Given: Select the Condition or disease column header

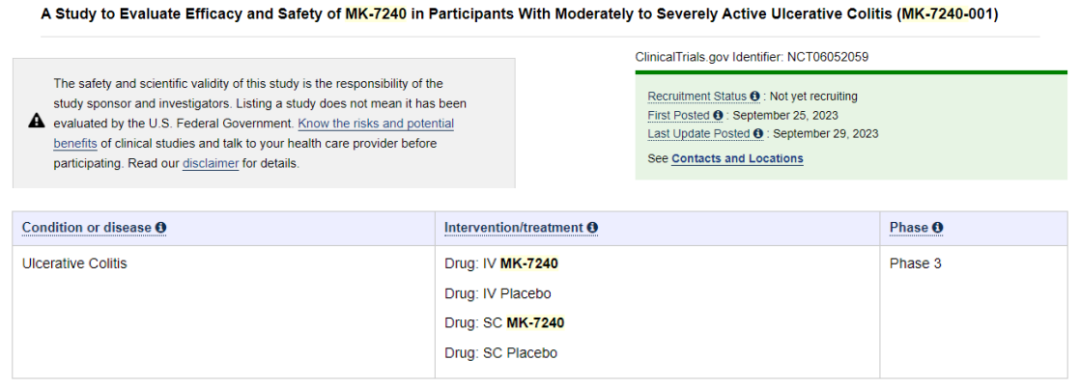Looking at the screenshot, I should [x=86, y=227].
